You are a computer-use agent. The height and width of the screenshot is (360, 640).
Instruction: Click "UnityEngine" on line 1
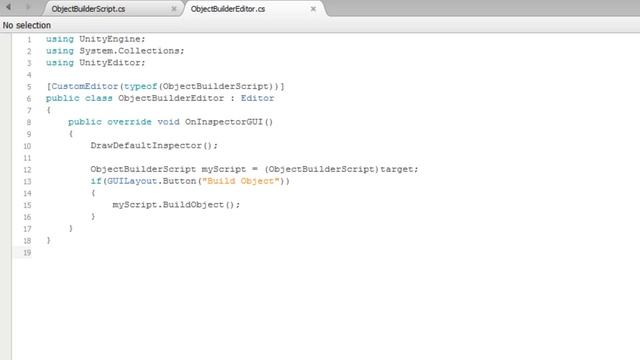pos(110,39)
